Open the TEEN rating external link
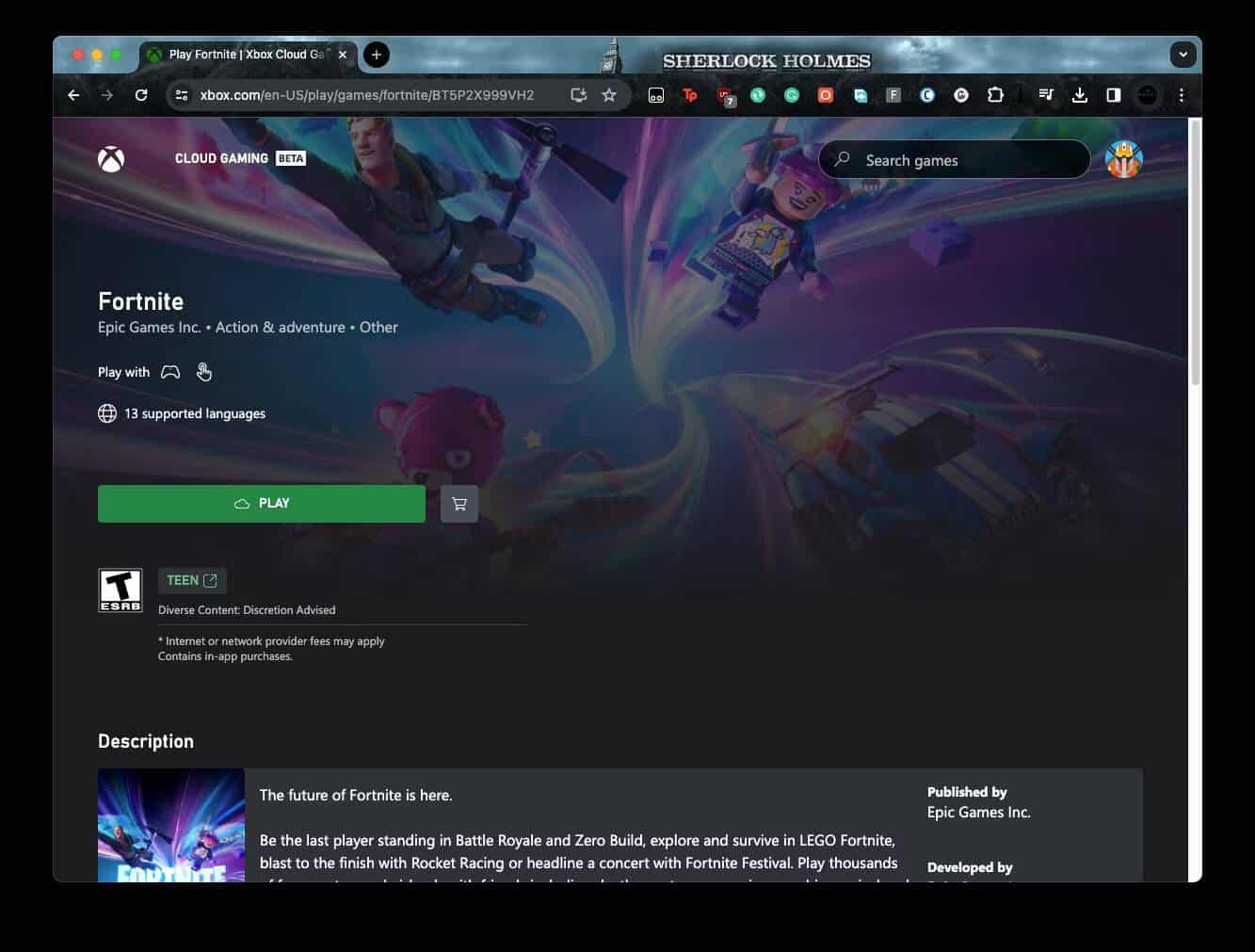This screenshot has width=1255, height=952. point(192,580)
